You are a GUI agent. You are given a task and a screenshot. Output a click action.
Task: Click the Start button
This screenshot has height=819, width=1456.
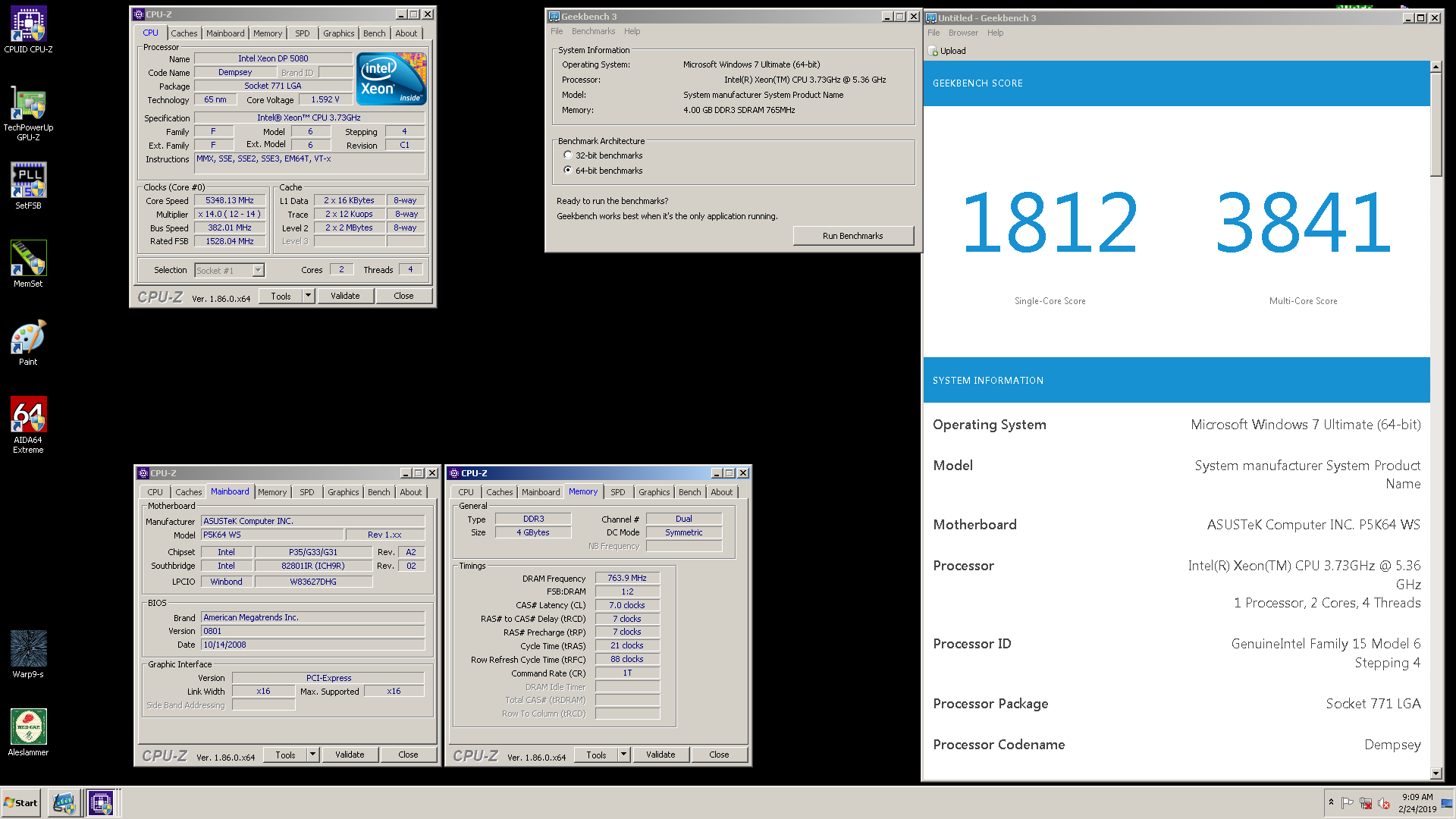point(20,803)
